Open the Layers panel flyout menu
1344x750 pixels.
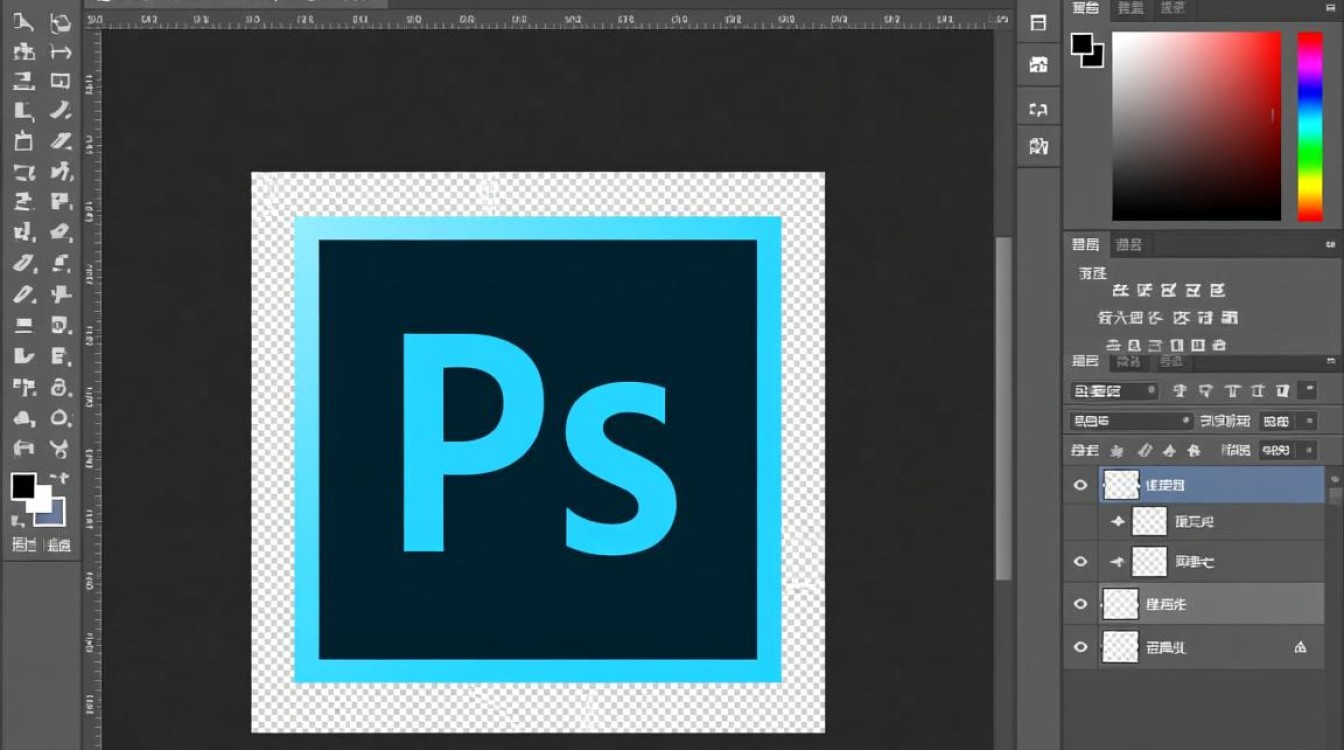[1330, 361]
